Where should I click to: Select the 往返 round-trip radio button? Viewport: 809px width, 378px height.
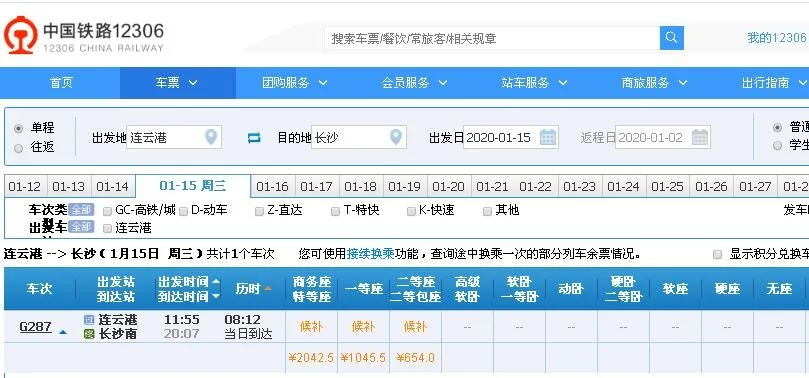pos(19,148)
